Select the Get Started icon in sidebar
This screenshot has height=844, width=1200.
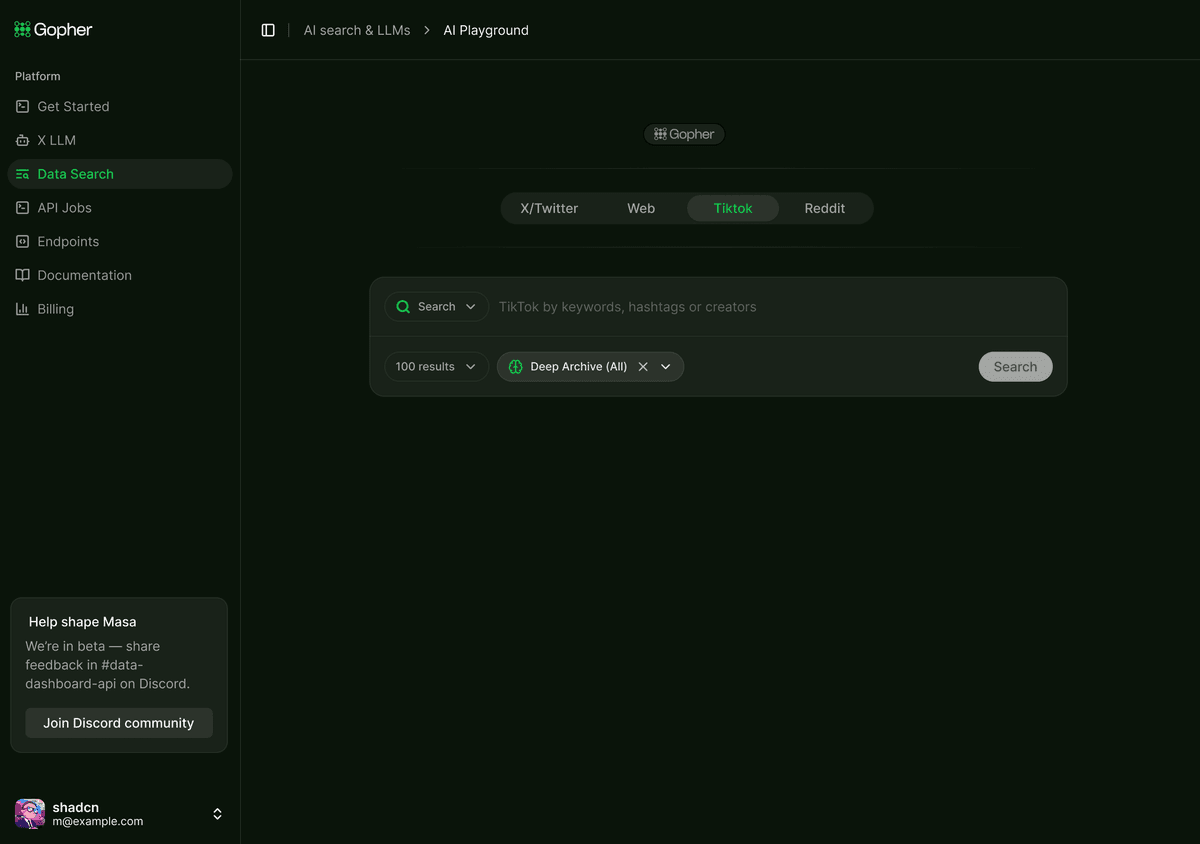coord(22,106)
